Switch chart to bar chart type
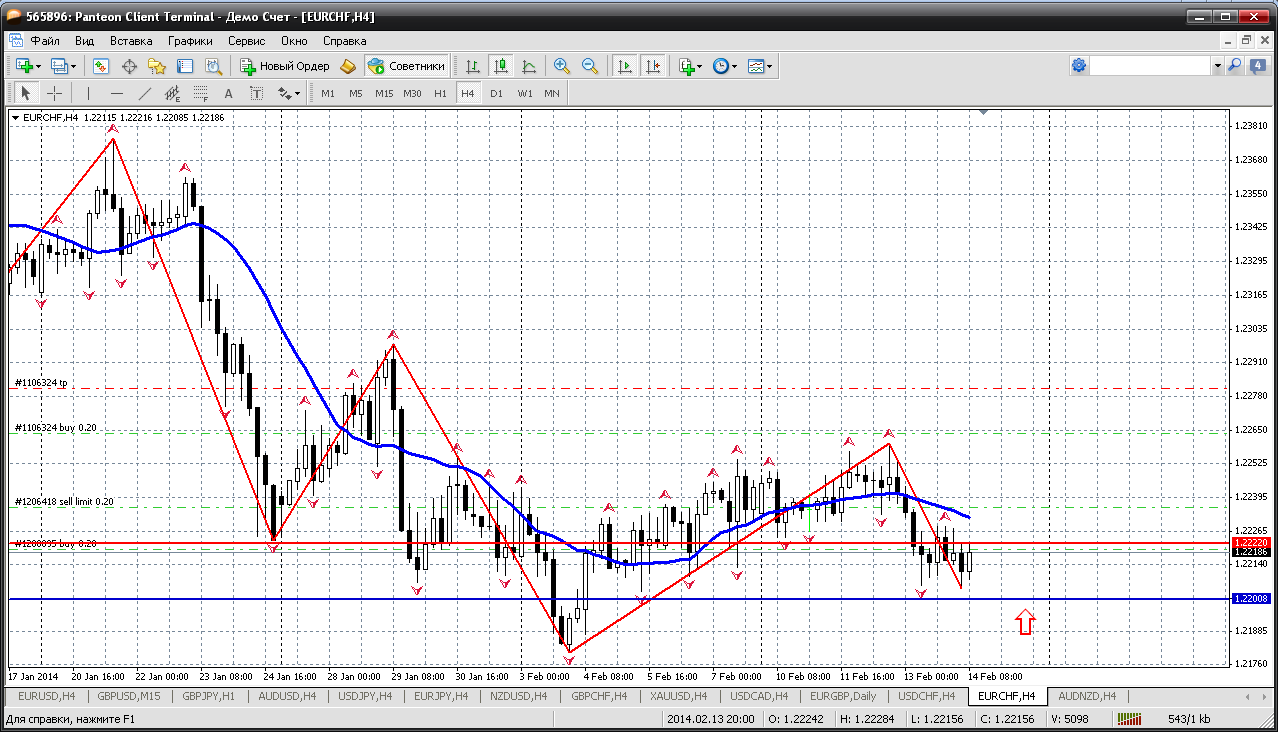1278x732 pixels. coord(473,66)
